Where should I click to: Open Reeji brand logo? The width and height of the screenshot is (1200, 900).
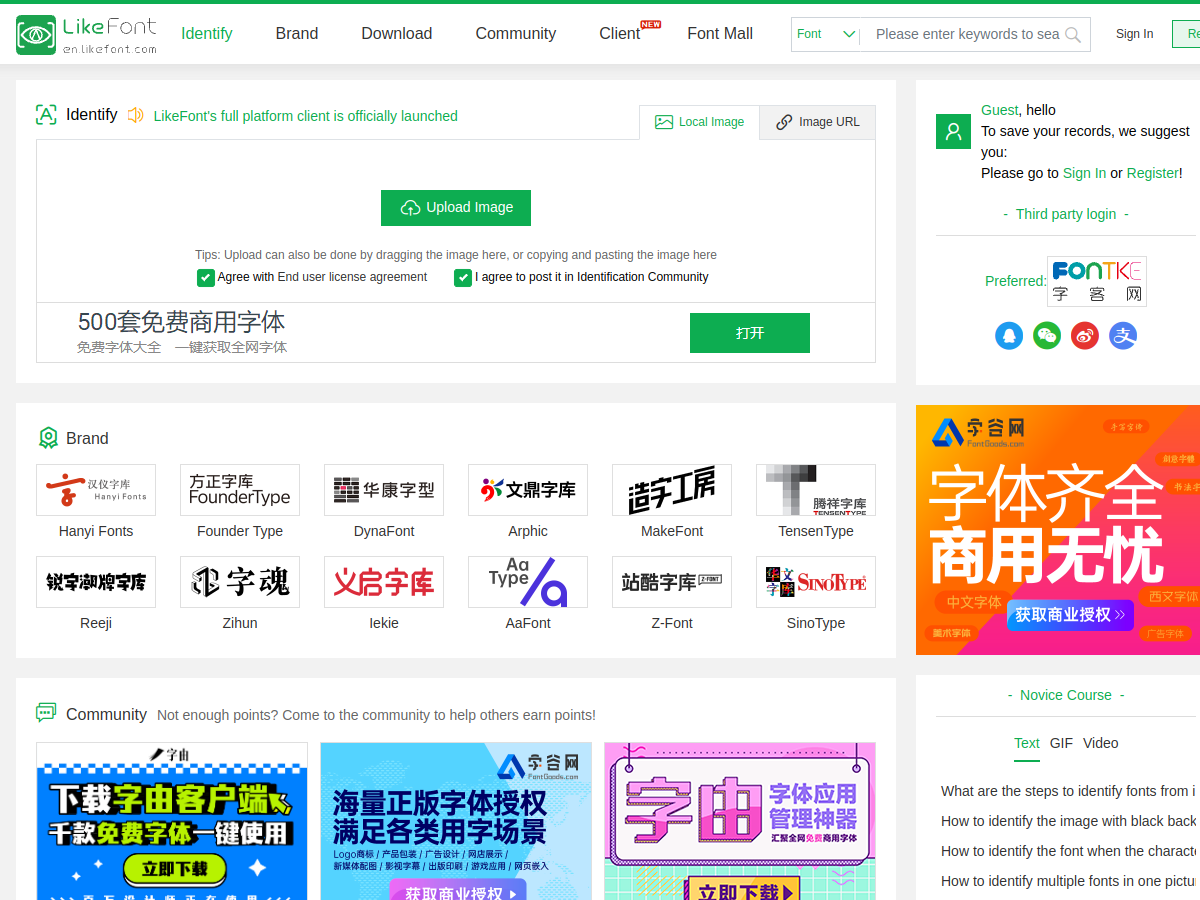click(96, 582)
